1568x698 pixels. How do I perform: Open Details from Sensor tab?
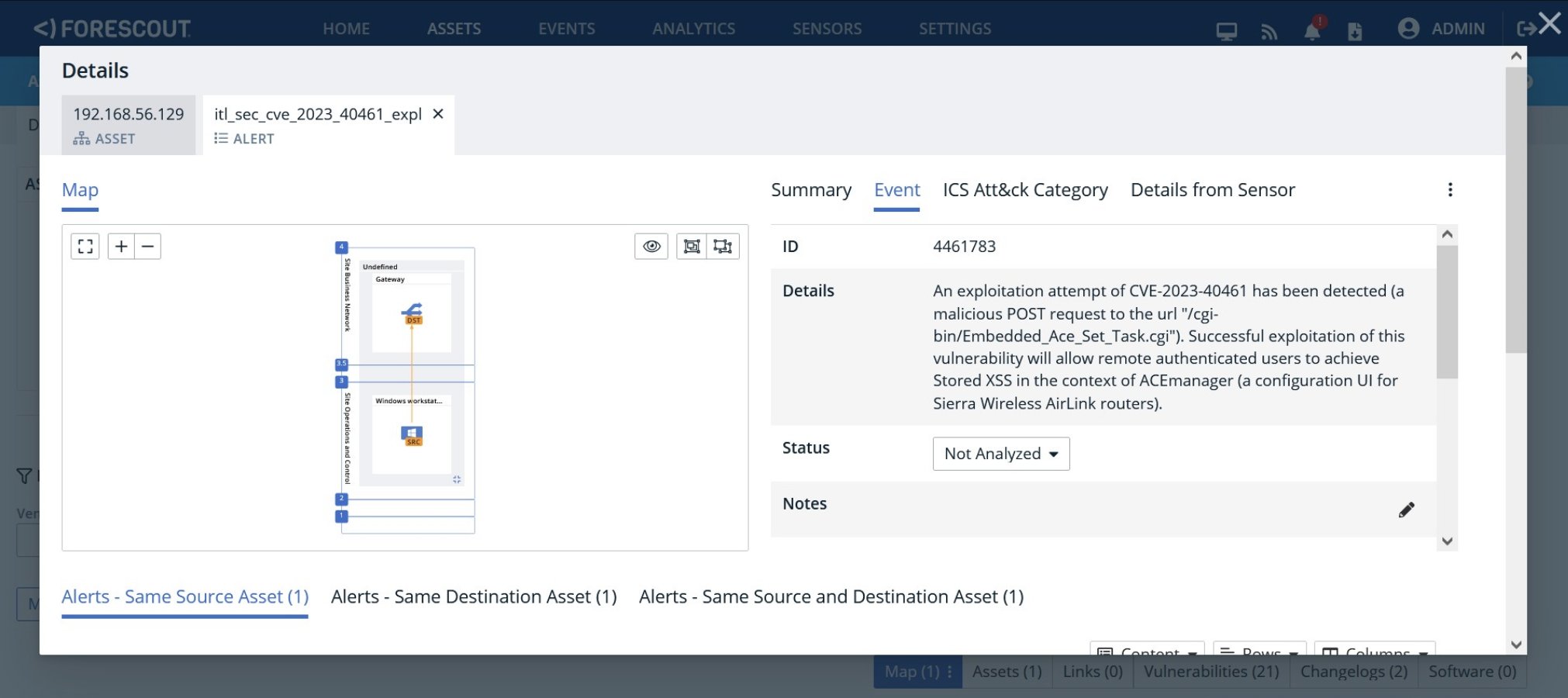coord(1212,190)
